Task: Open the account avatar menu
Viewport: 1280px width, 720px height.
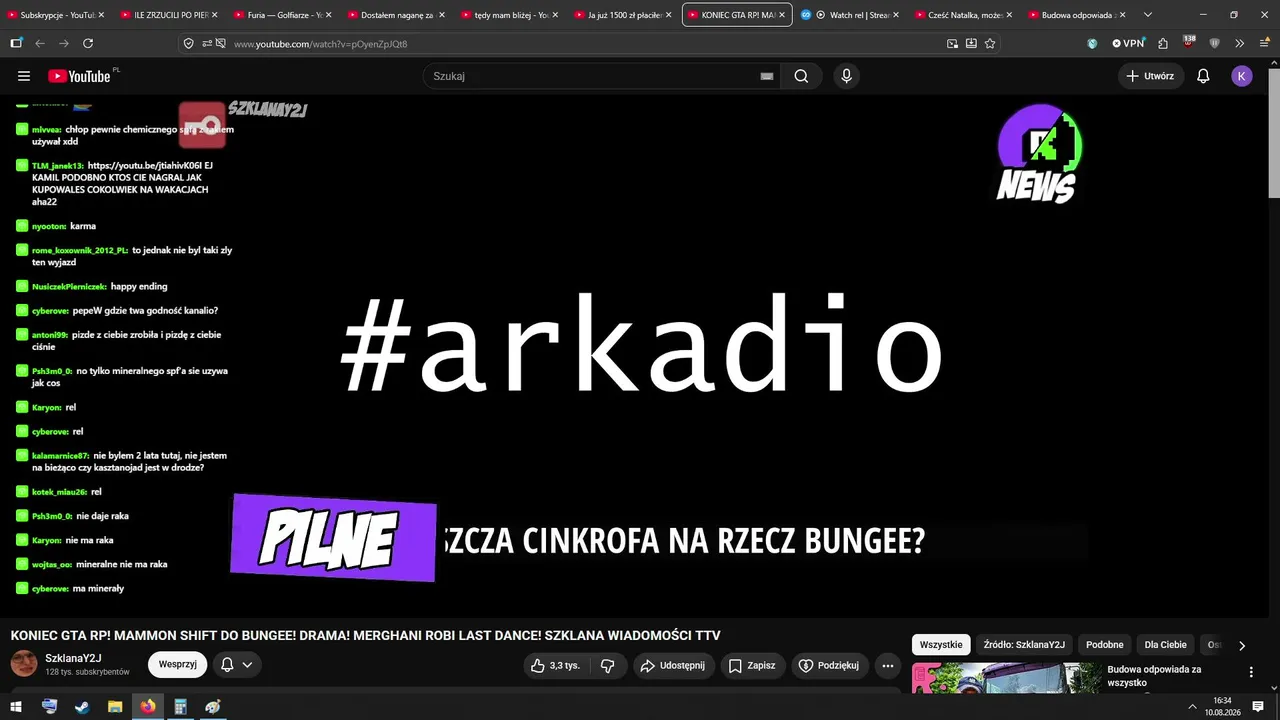Action: point(1242,76)
